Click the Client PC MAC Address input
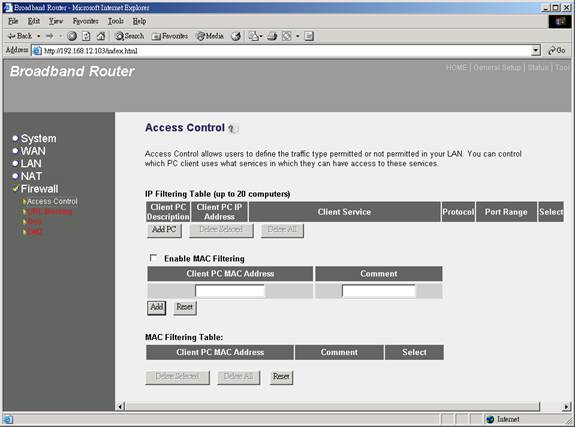Screen dimensions: 575x427 [x=230, y=291]
